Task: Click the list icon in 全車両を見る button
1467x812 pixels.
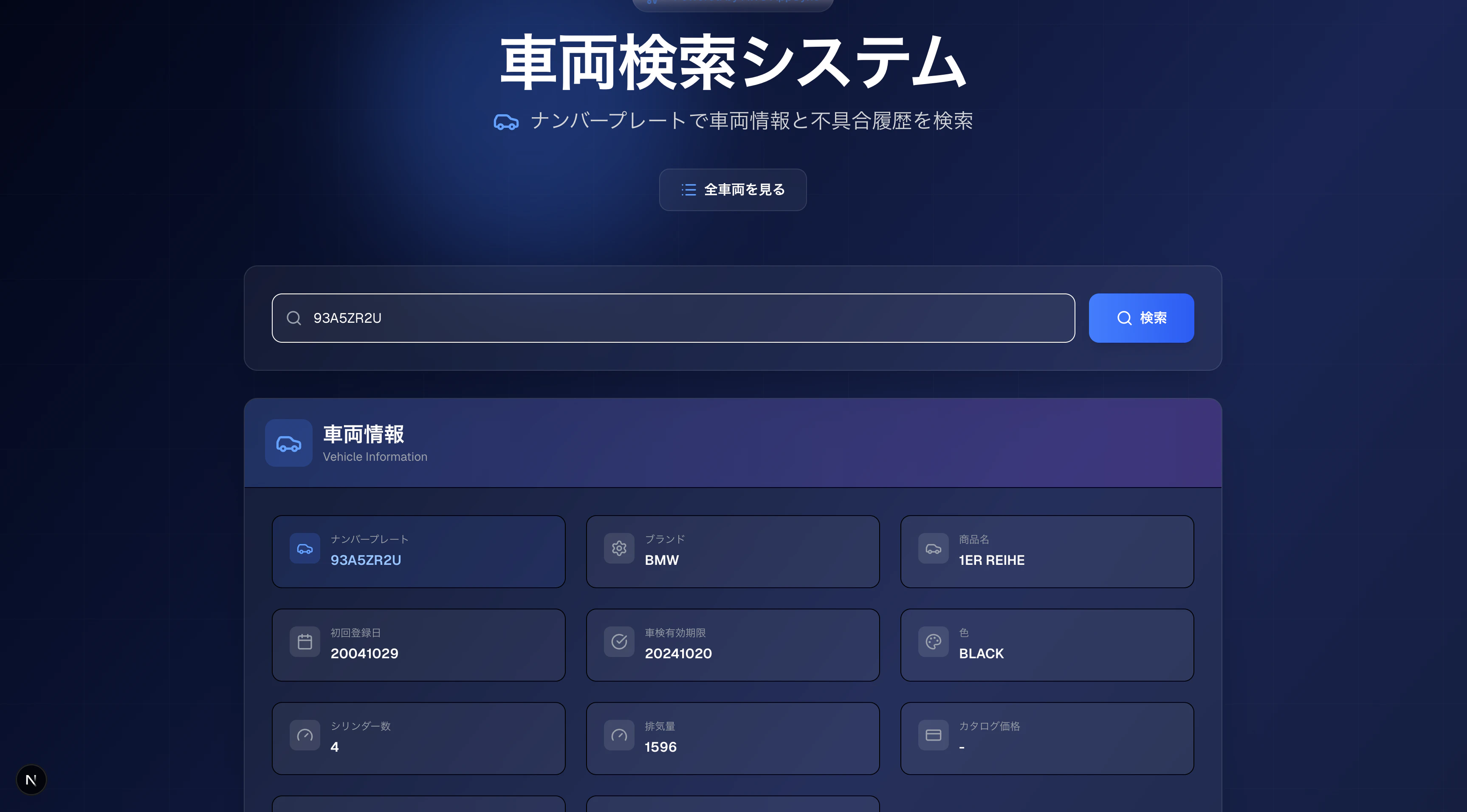Action: point(688,189)
